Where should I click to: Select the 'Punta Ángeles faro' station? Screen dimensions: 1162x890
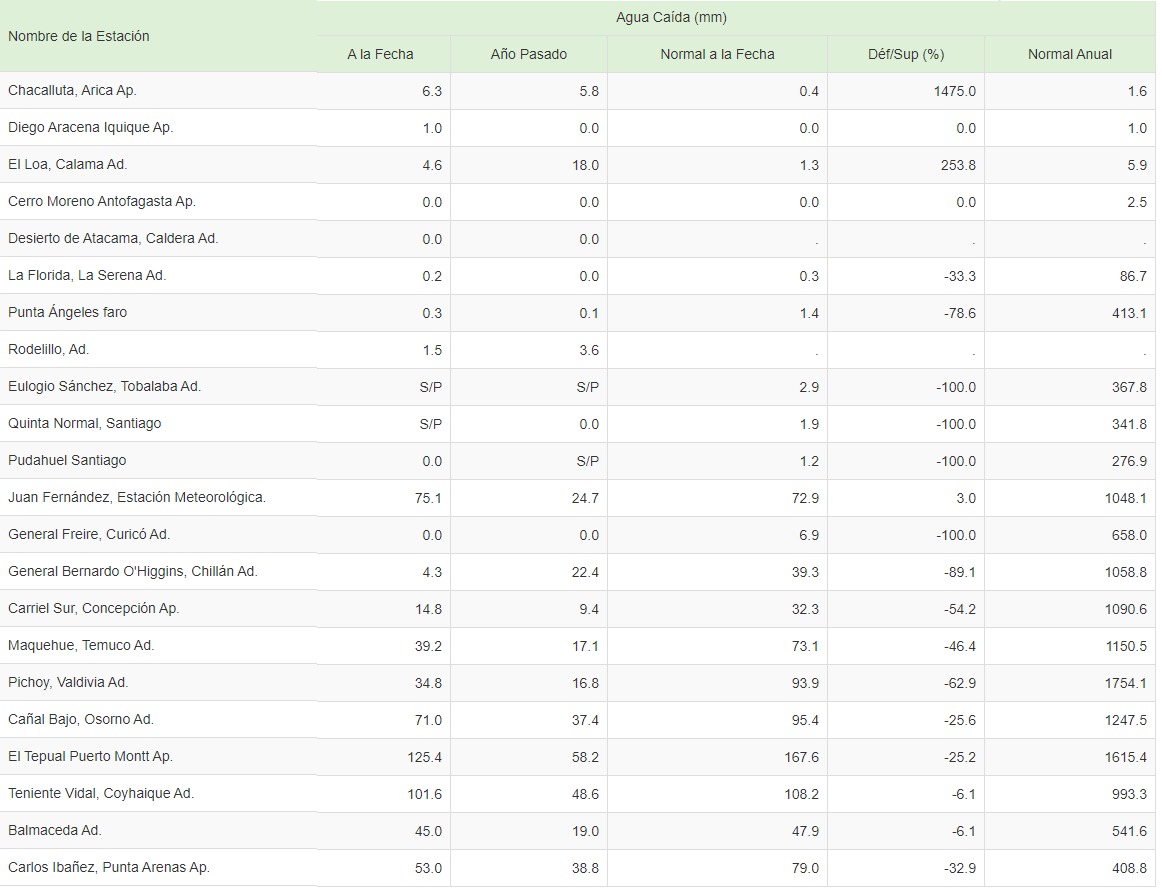[68, 313]
